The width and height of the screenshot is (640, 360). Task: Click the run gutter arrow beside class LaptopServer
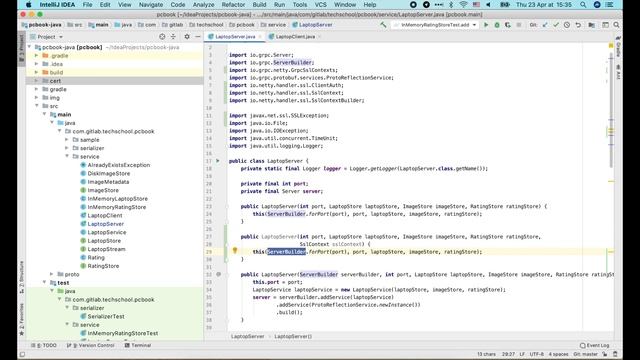point(218,161)
